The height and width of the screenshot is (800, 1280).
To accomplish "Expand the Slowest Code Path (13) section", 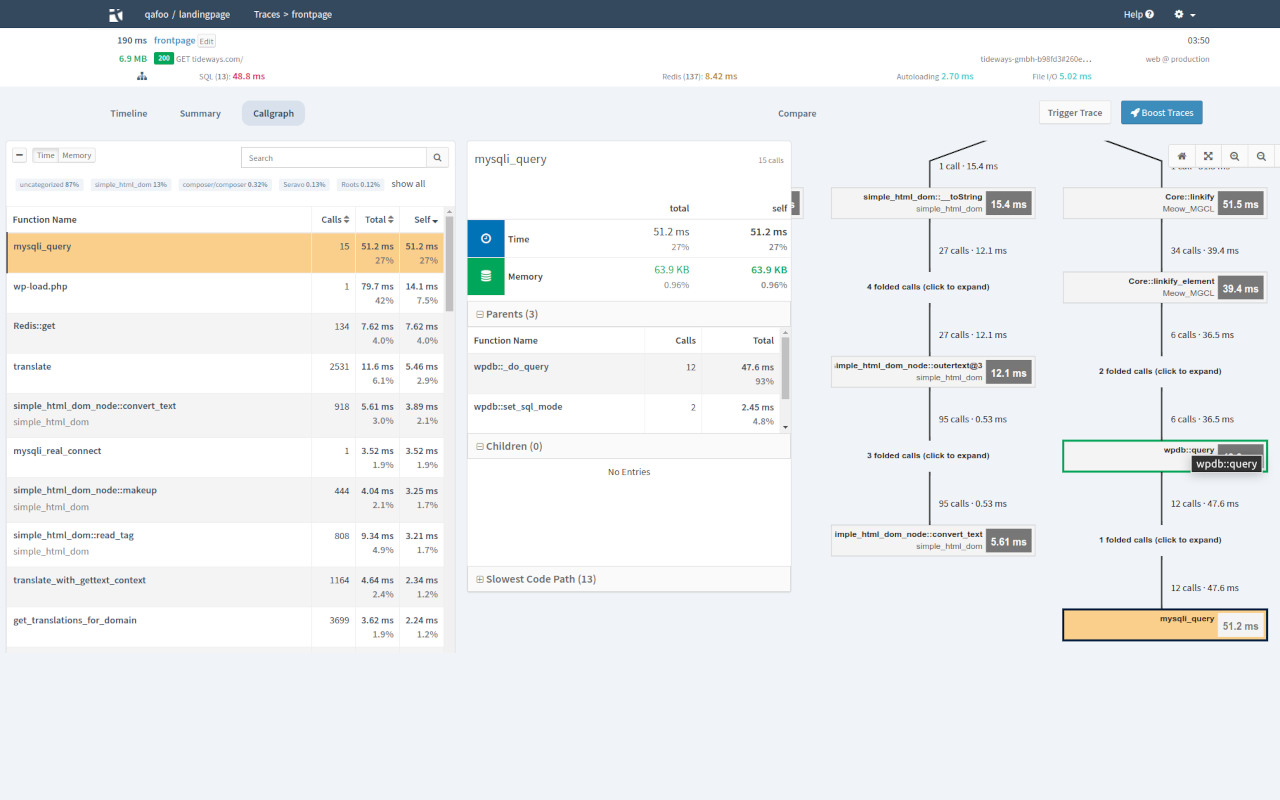I will (x=480, y=579).
